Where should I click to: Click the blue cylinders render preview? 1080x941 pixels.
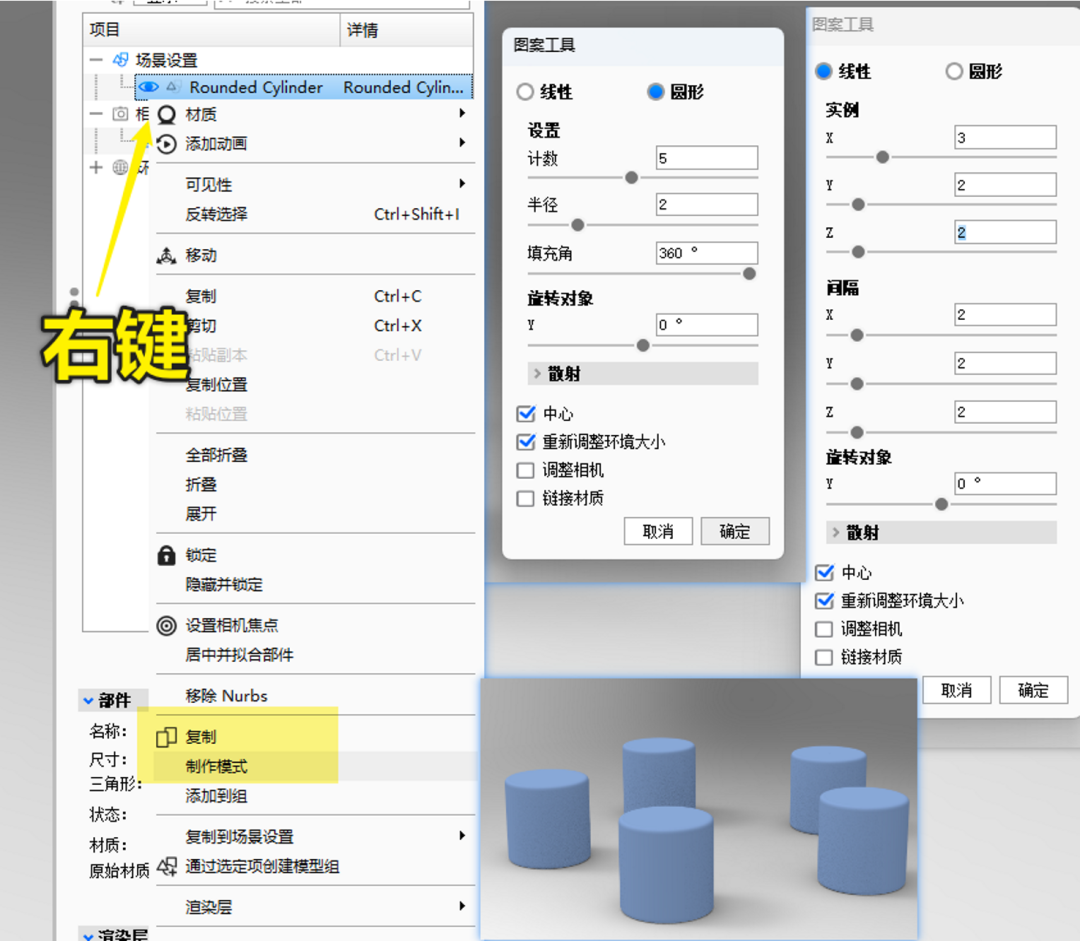coord(699,809)
